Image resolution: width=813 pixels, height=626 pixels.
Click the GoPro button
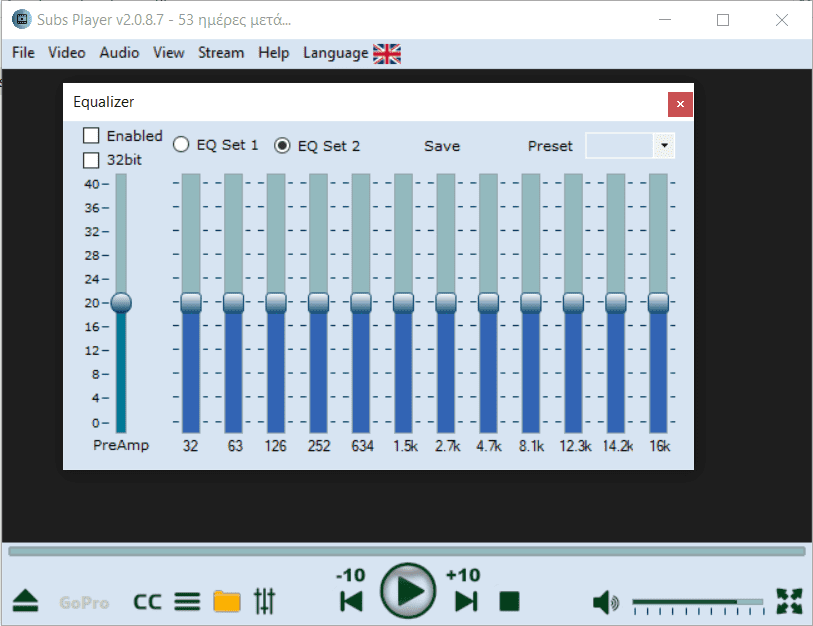(84, 603)
